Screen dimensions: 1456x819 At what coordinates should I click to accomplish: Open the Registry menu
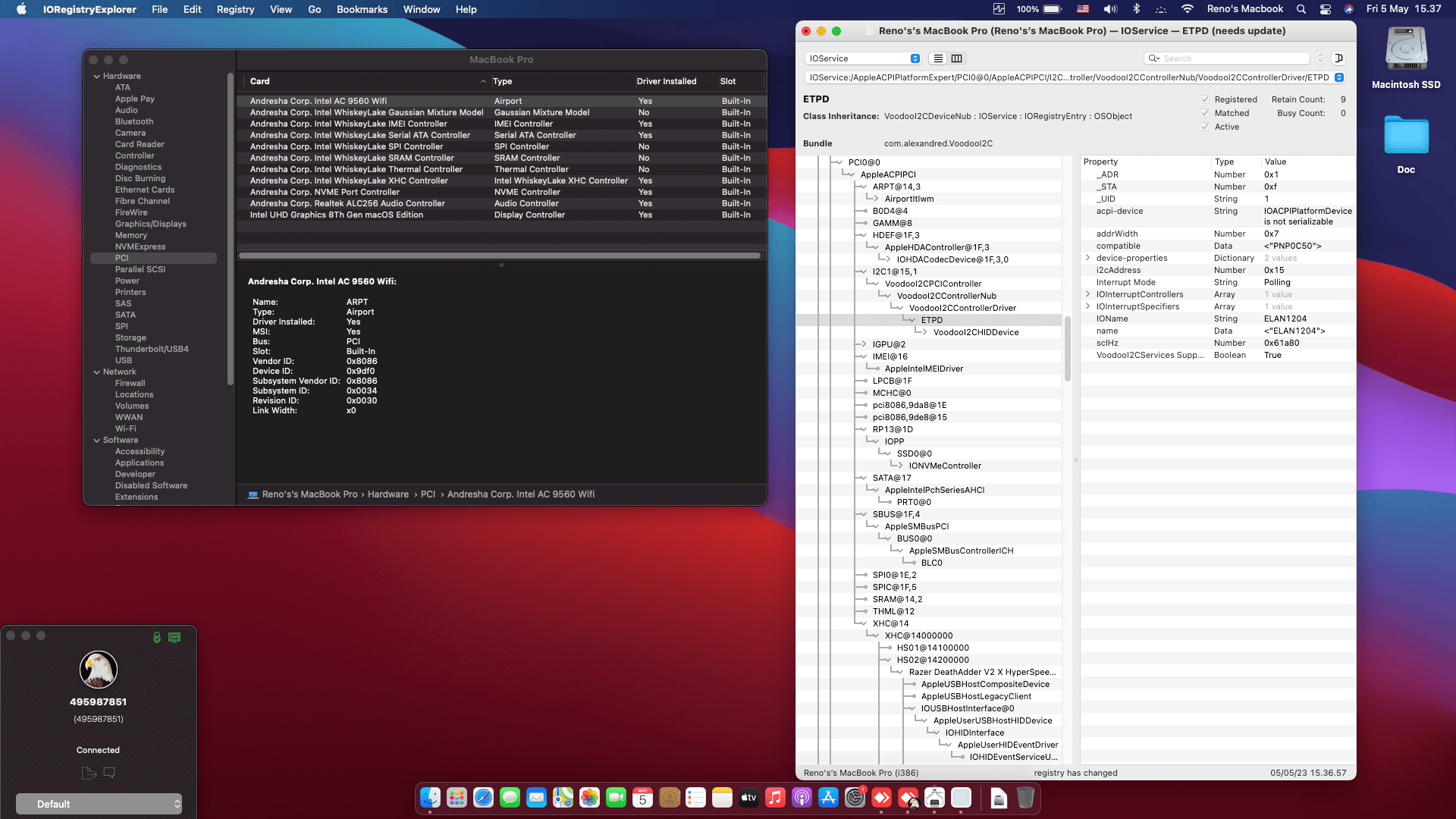(235, 9)
